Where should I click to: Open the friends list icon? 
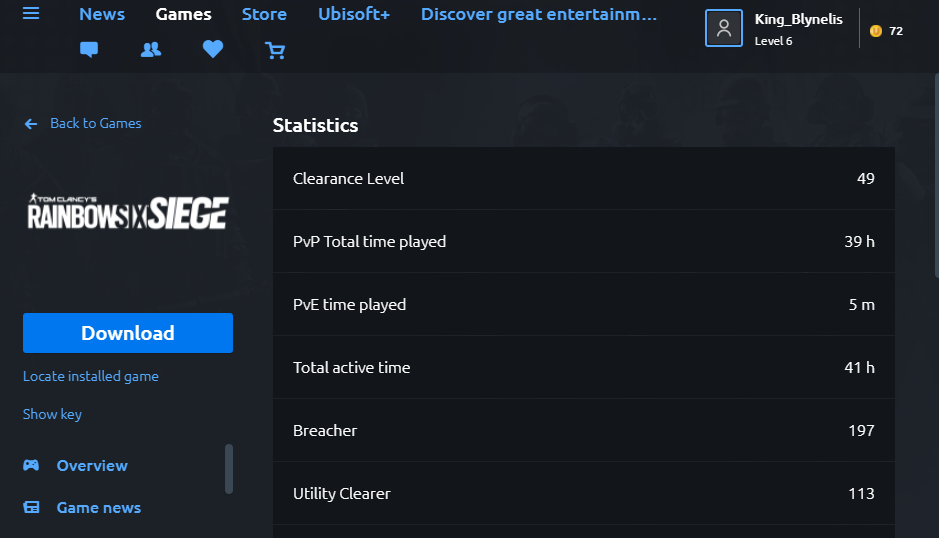point(151,49)
